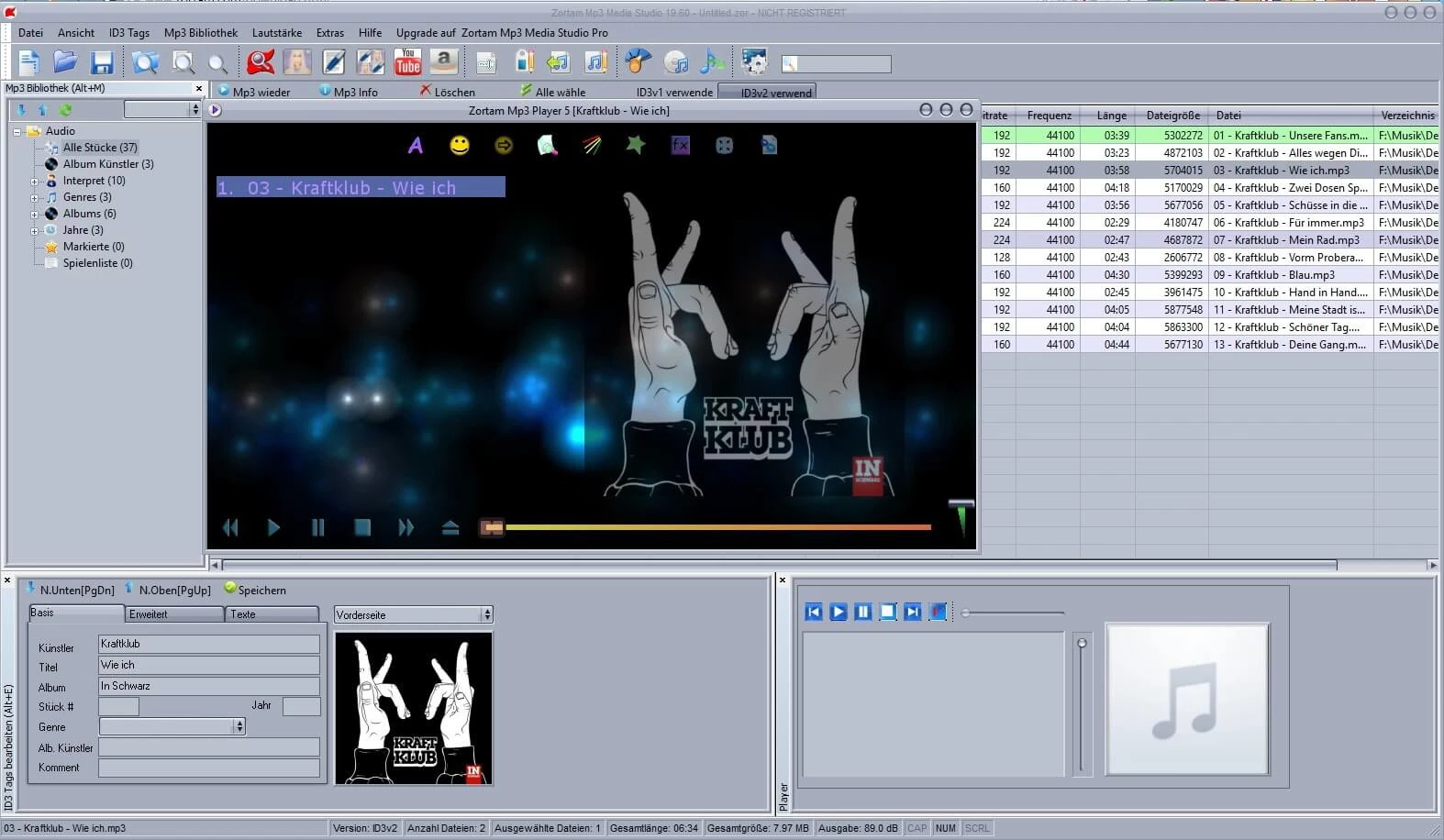Open the Genre dropdown
1444x840 pixels.
pos(239,726)
